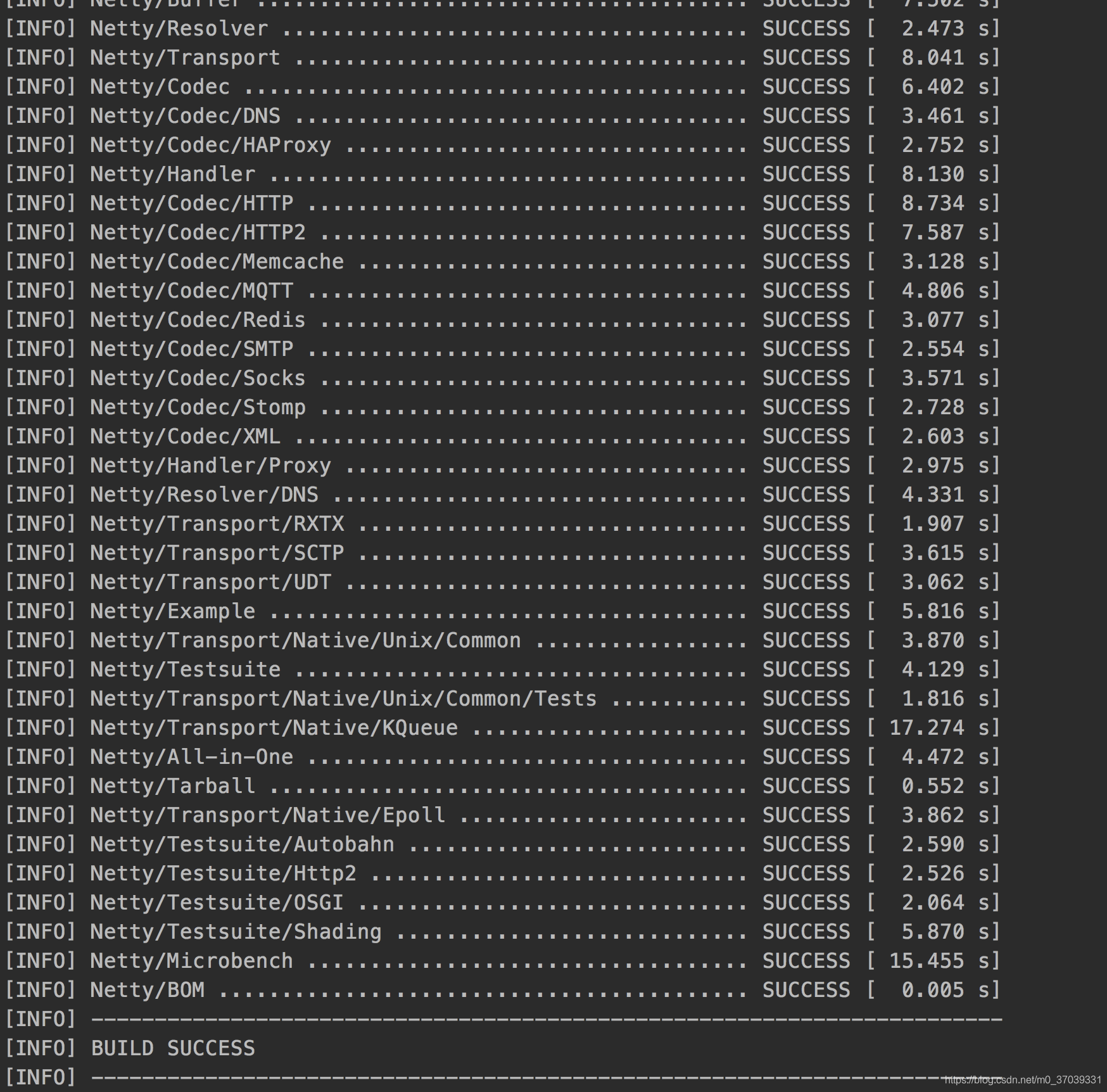1107x1092 pixels.
Task: Select the Netty/Testsuite/Shading entry
Action: click(503, 932)
